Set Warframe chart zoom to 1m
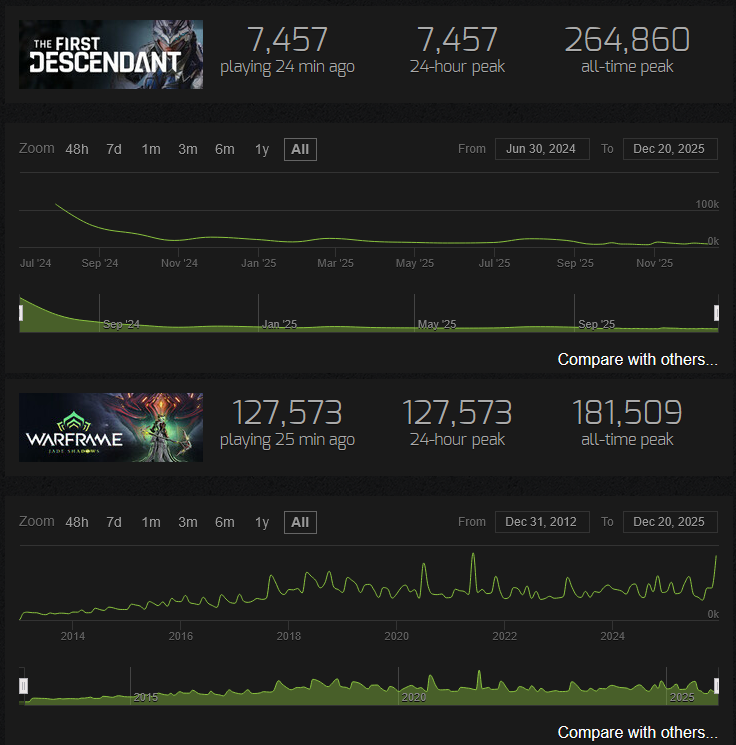Image resolution: width=736 pixels, height=745 pixels. point(151,522)
